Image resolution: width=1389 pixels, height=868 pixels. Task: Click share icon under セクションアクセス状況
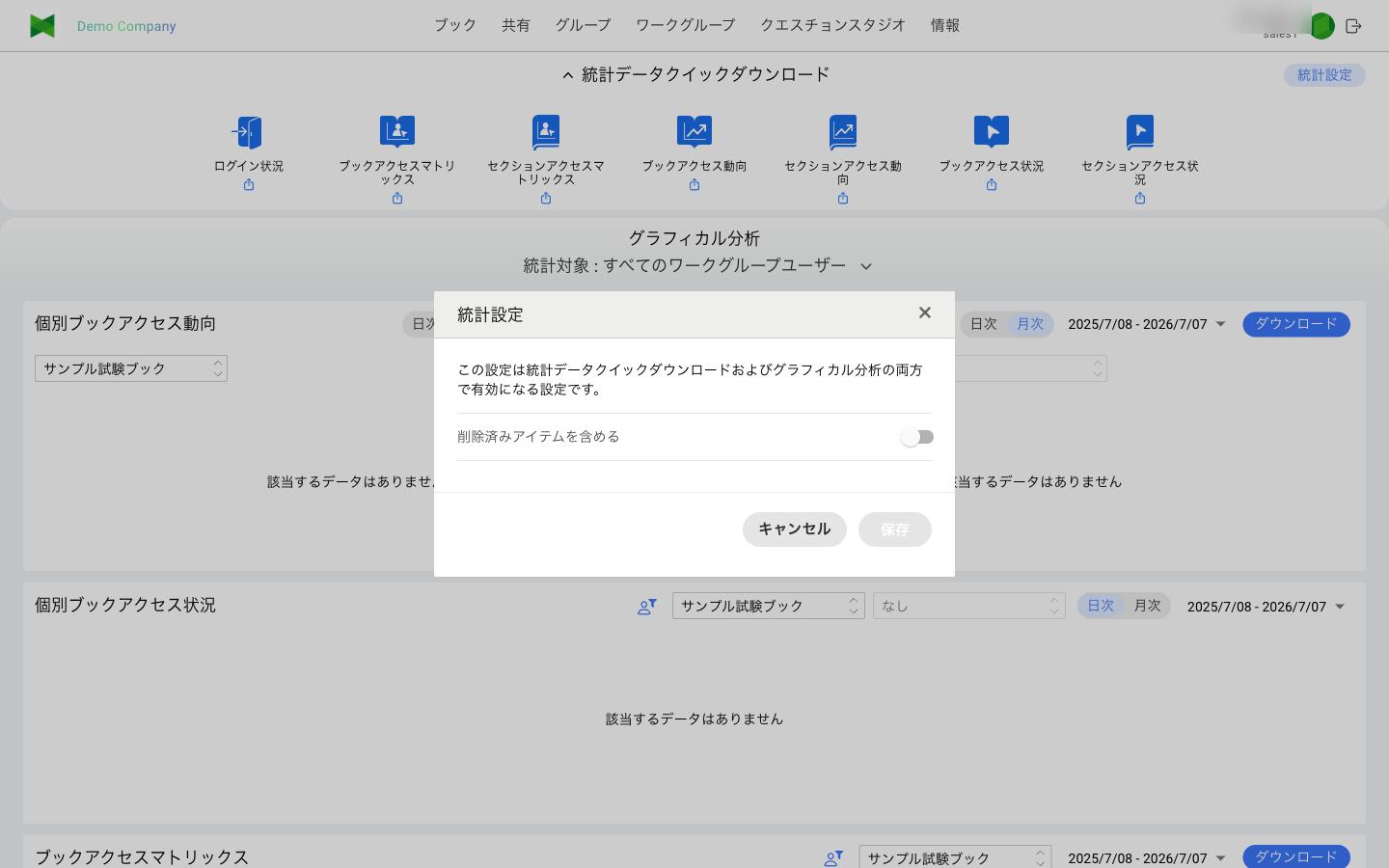[x=1140, y=199]
